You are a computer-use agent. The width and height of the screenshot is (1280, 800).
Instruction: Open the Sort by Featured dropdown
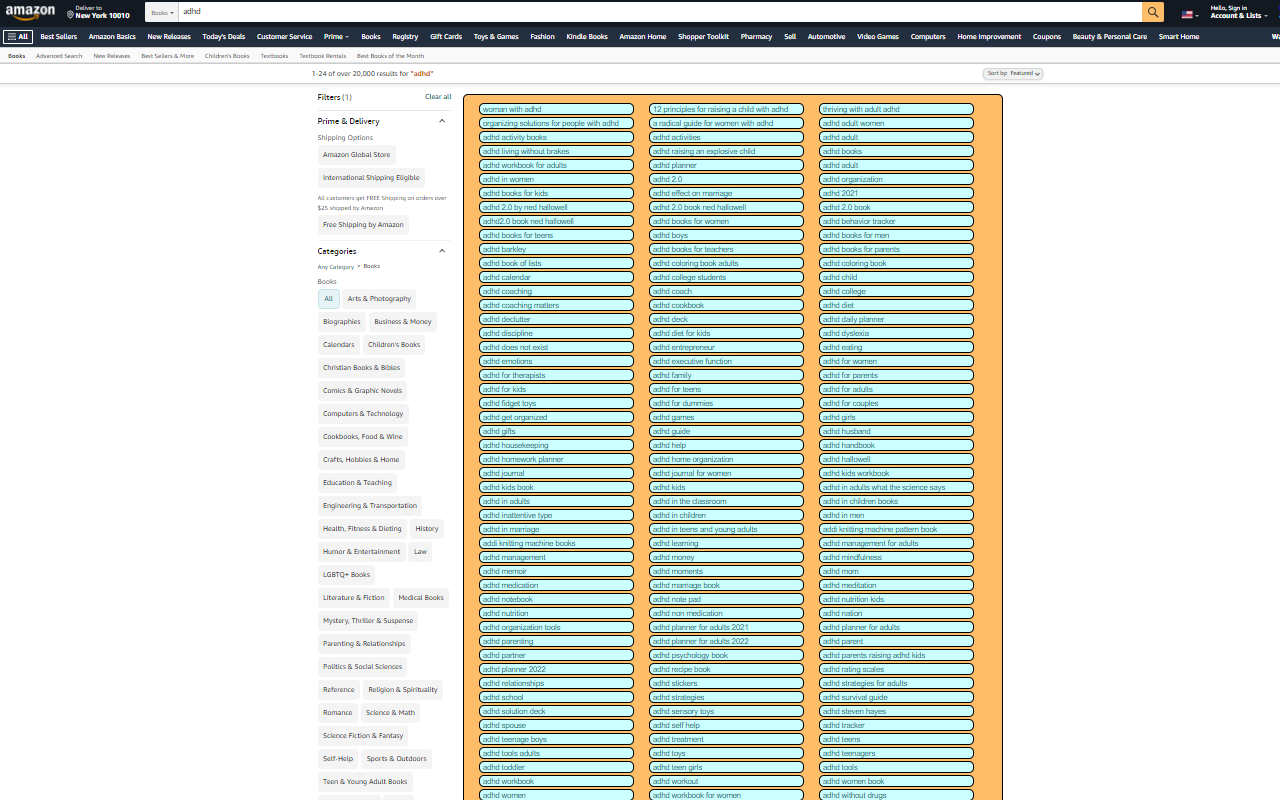1013,73
